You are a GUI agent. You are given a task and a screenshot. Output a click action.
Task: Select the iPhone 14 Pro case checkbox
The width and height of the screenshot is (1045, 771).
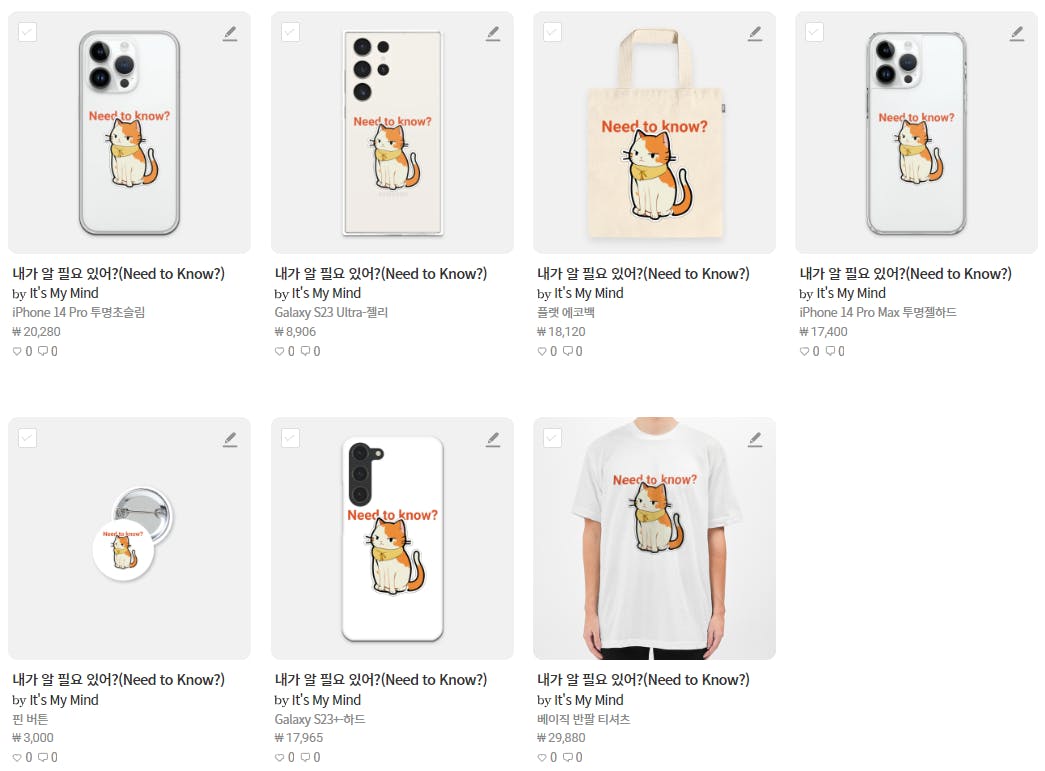[27, 32]
